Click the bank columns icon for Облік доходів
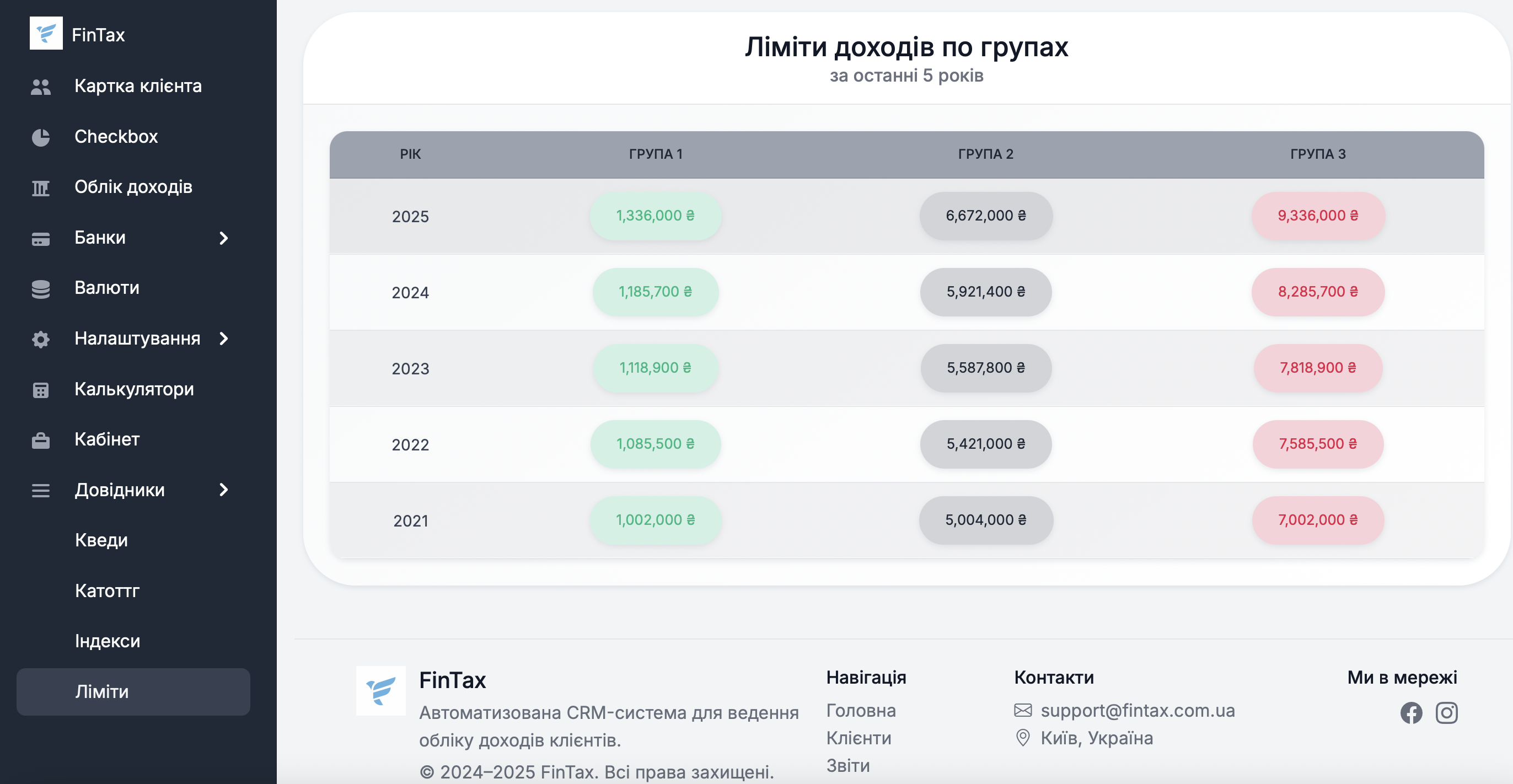Screen dimensions: 1513x784 [41, 188]
